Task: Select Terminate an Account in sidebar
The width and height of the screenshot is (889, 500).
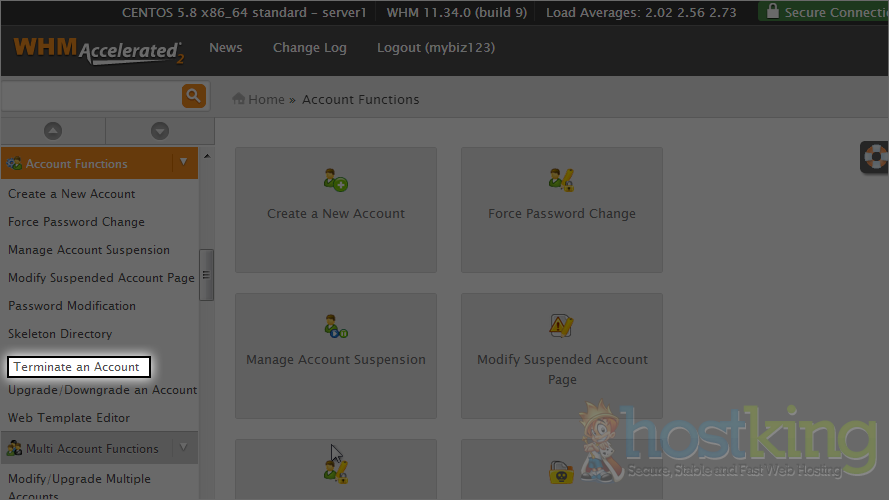Action: coord(77,367)
